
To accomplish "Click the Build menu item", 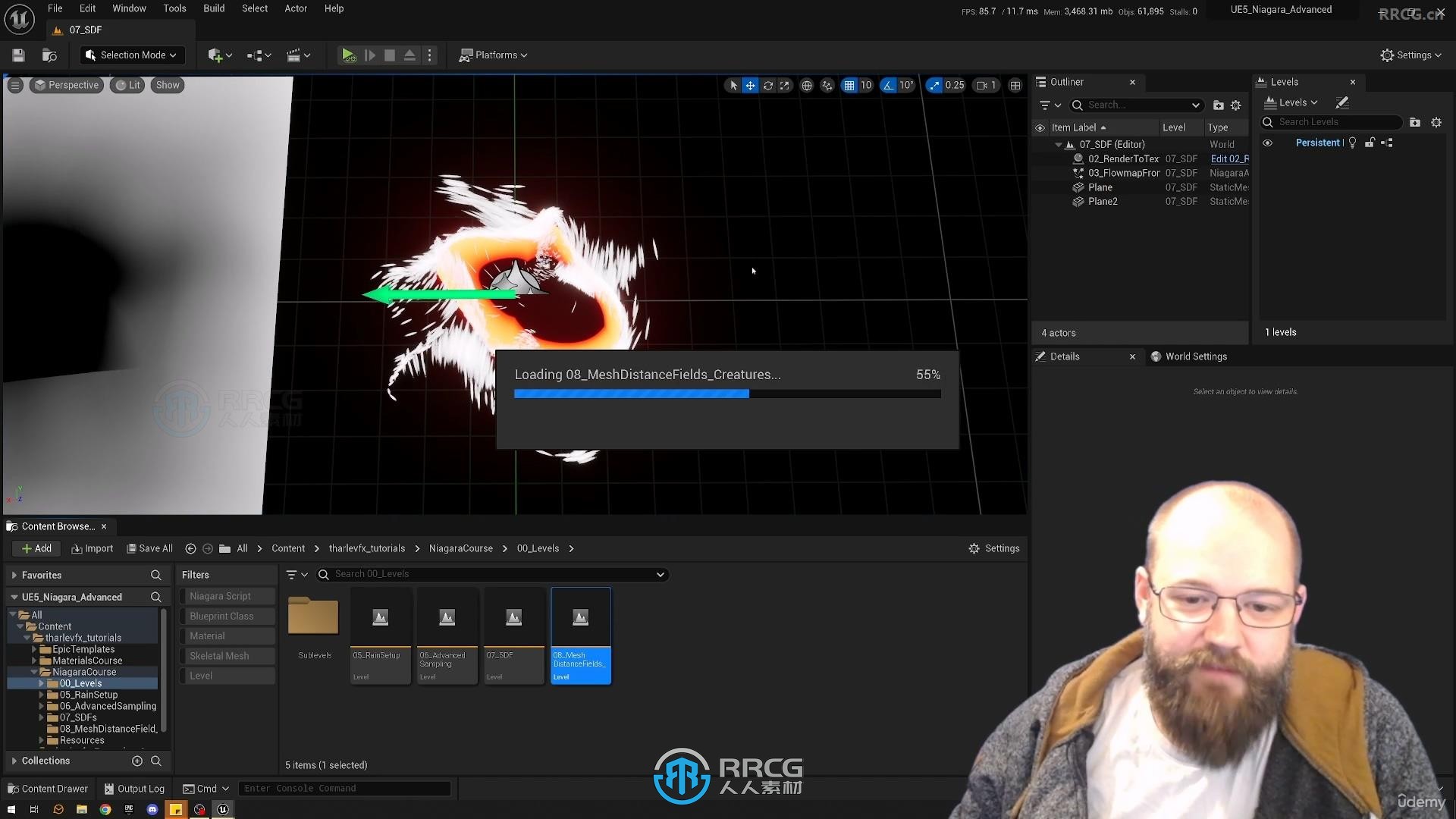I will pyautogui.click(x=213, y=8).
